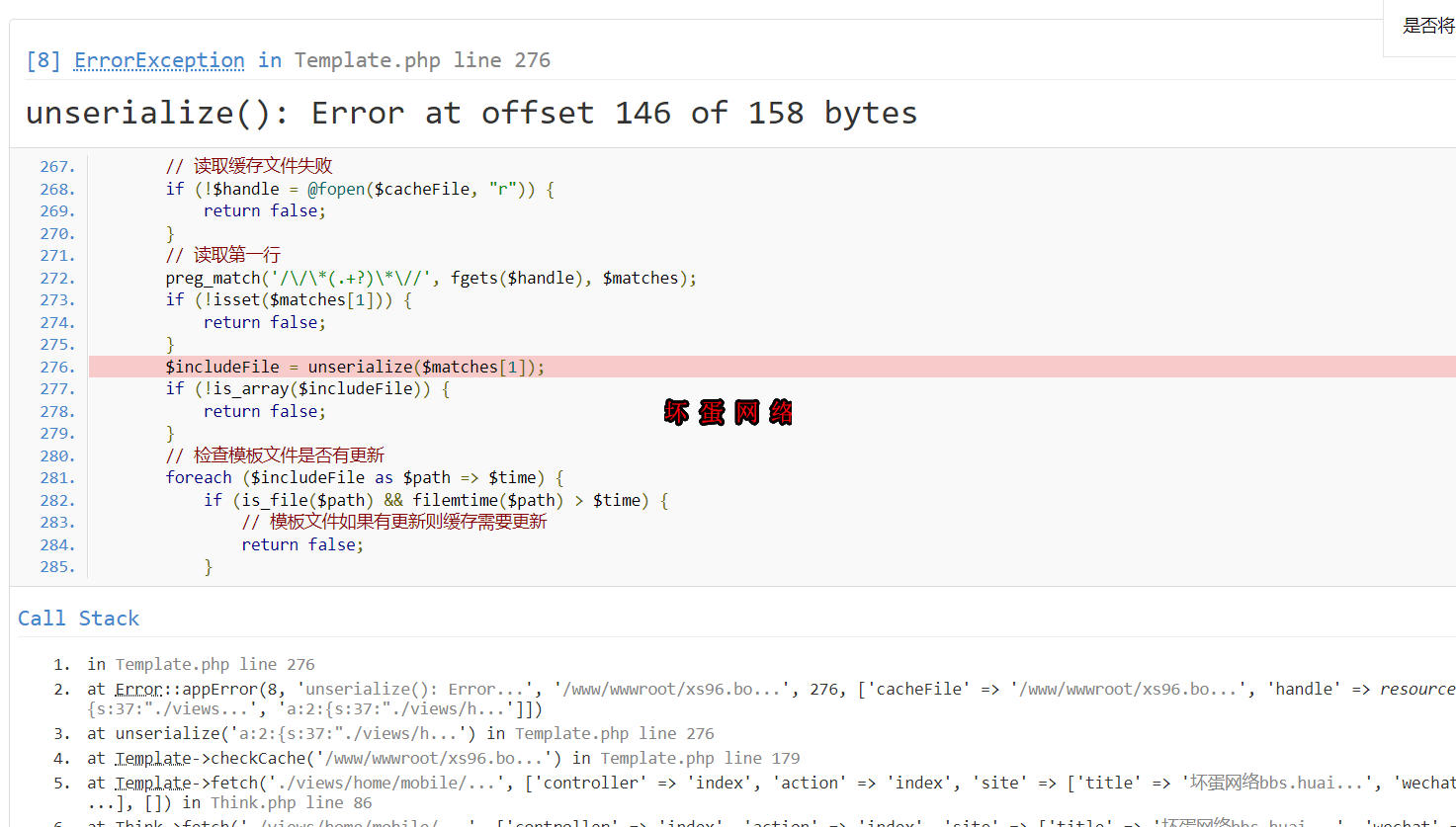This screenshot has width=1456, height=827.
Task: Click 'return false;' on line 284
Action: tap(302, 544)
